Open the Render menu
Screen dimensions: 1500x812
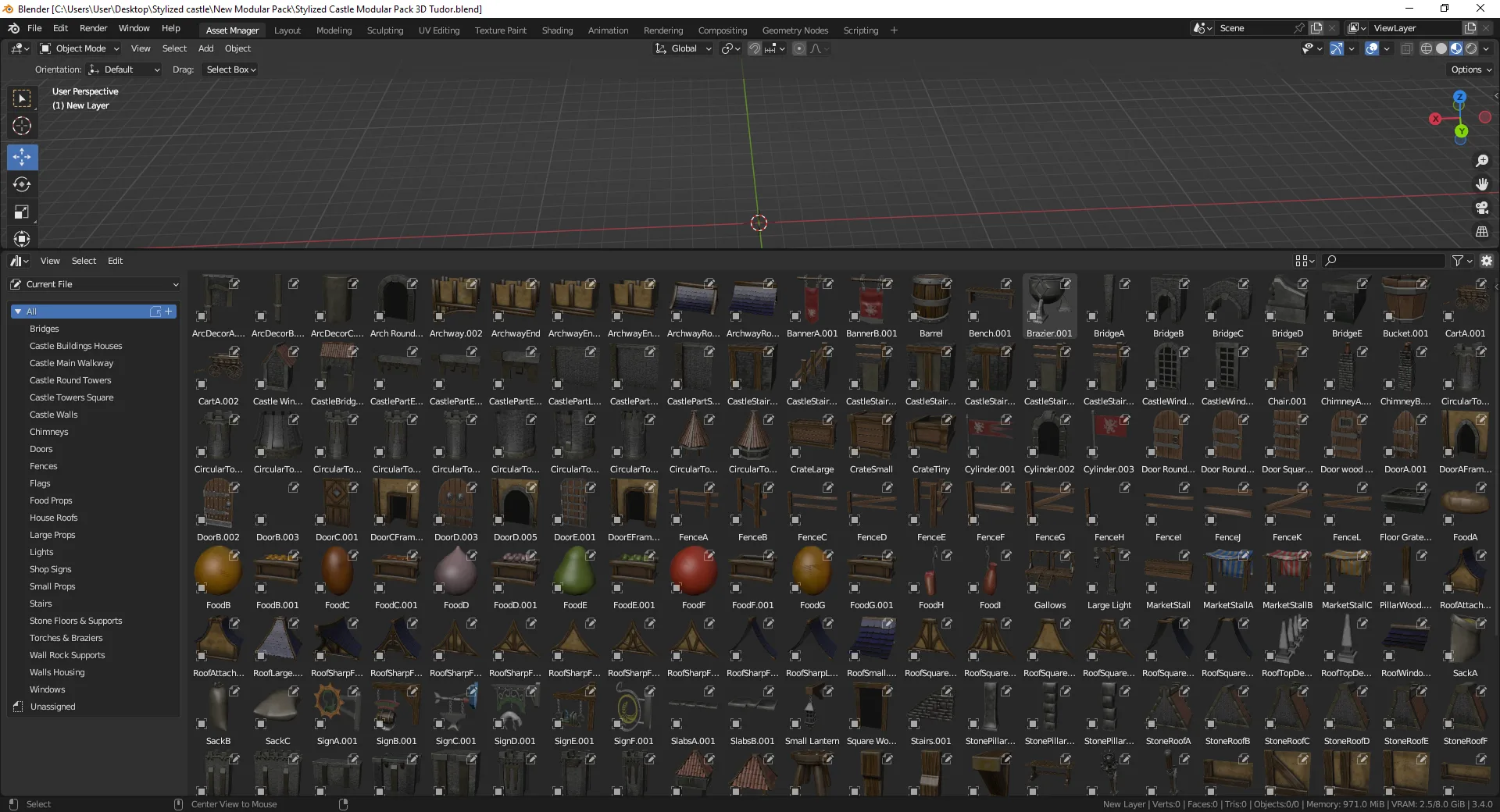(93, 28)
